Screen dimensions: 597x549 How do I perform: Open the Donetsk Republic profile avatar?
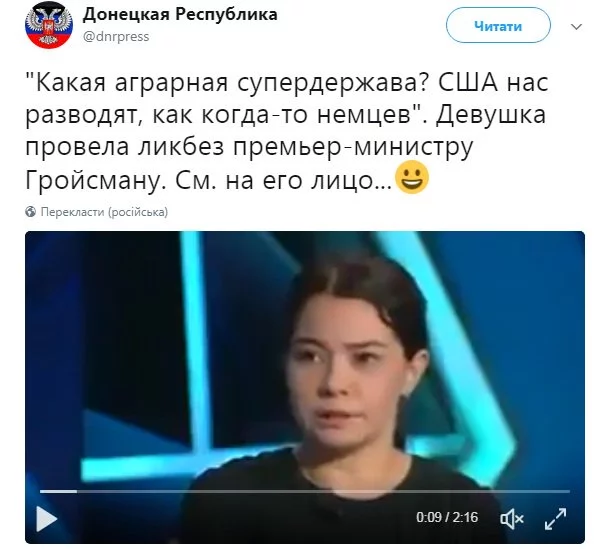click(x=48, y=25)
